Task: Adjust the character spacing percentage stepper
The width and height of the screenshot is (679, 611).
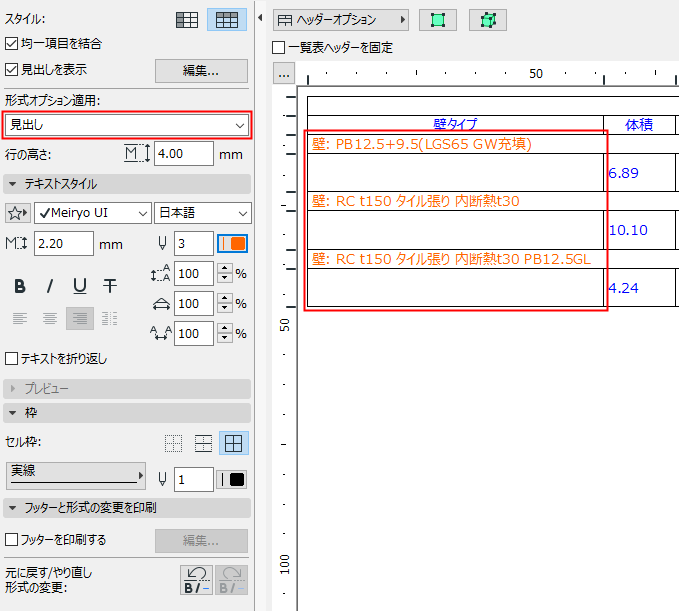Action: click(x=224, y=333)
